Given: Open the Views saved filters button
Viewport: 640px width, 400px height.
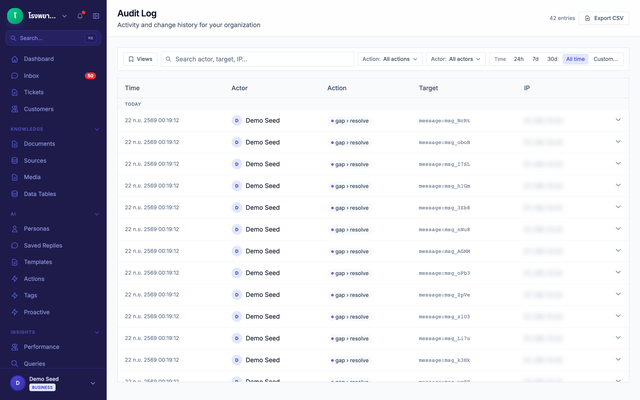Looking at the screenshot, I should [x=140, y=59].
